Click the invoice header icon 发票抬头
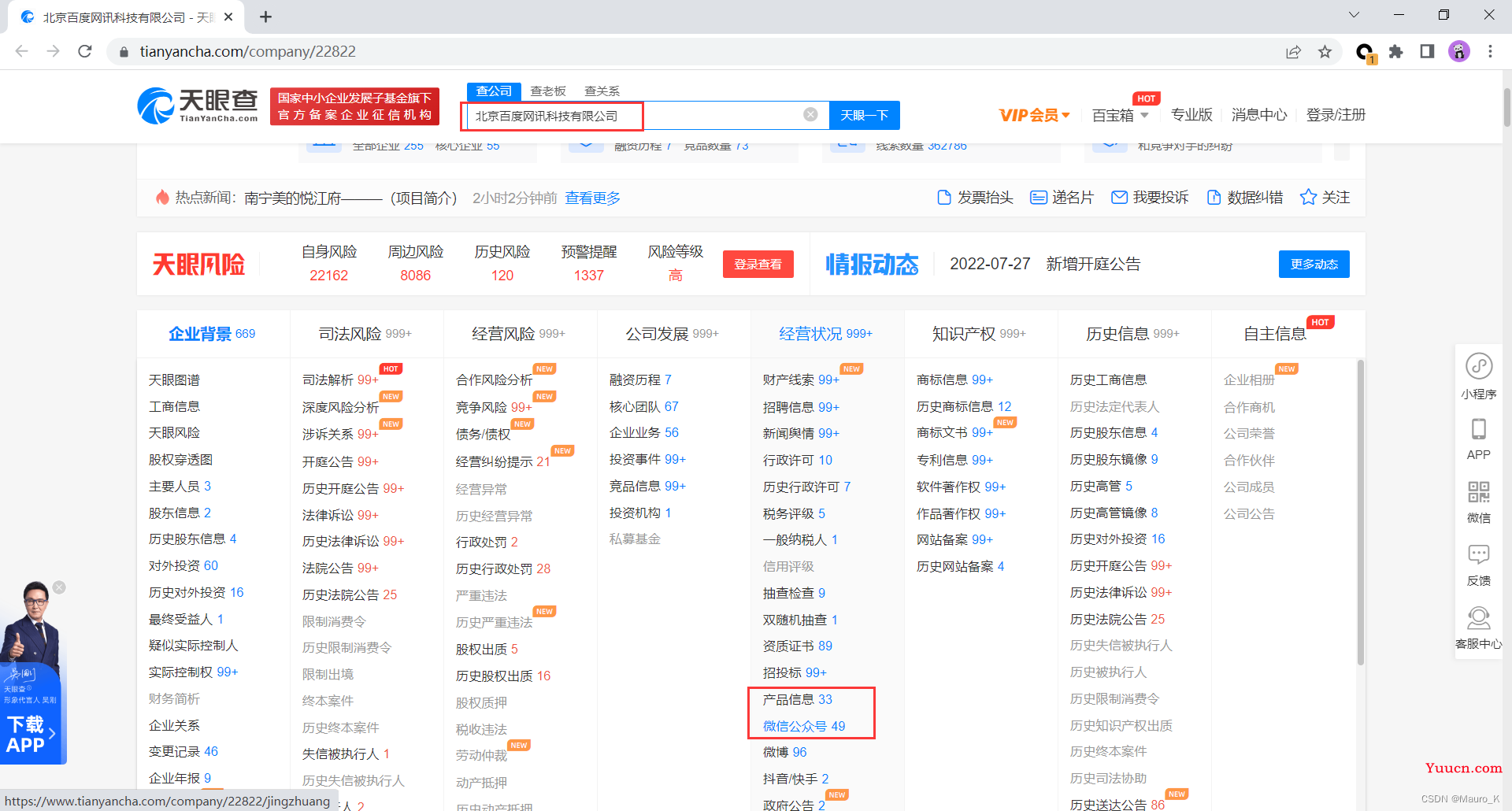Screen dimensions: 1512x811 tap(944, 198)
